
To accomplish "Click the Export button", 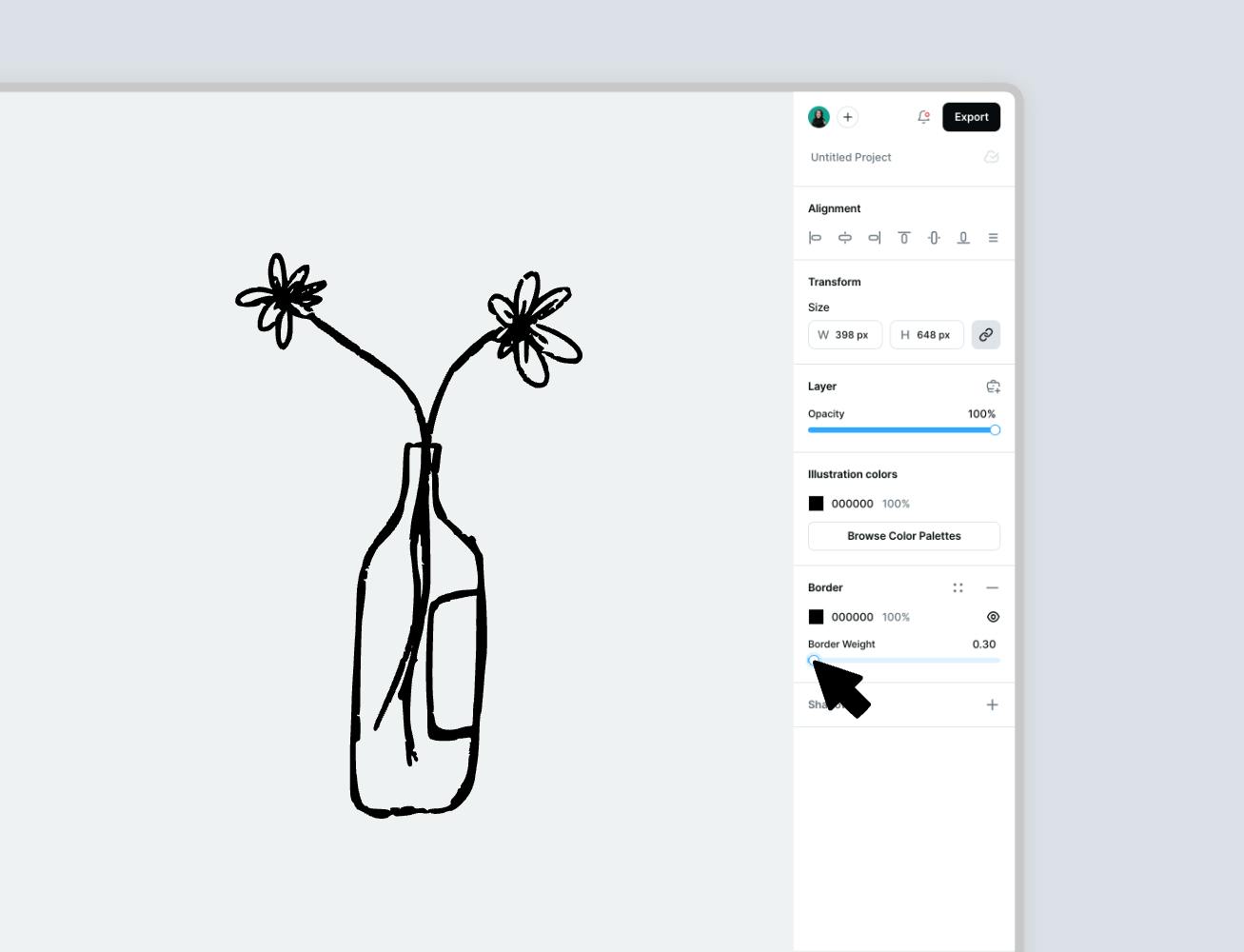I will pyautogui.click(x=971, y=116).
